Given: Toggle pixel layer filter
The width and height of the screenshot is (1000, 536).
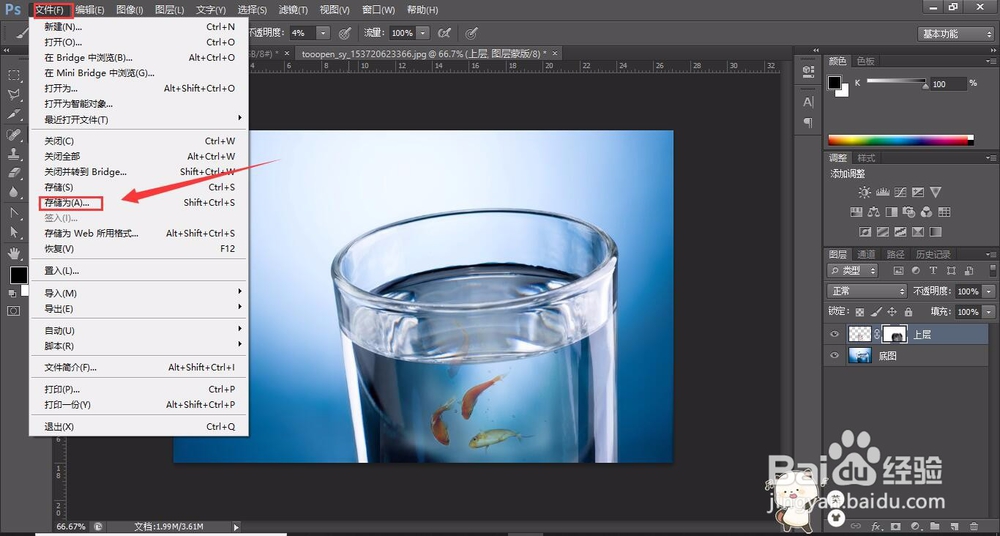Looking at the screenshot, I should point(899,271).
